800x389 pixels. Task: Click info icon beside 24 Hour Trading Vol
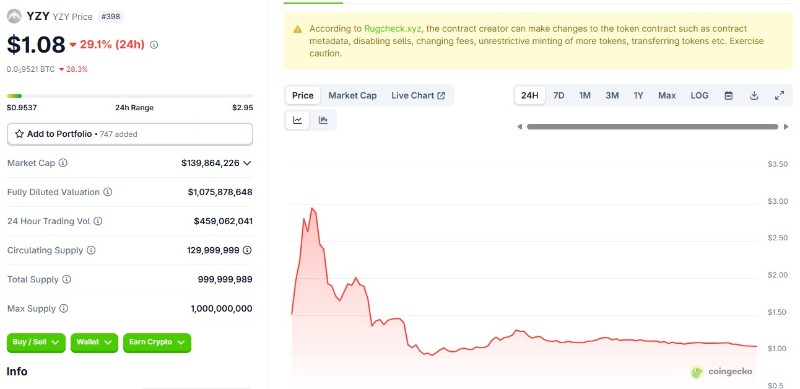(98, 221)
